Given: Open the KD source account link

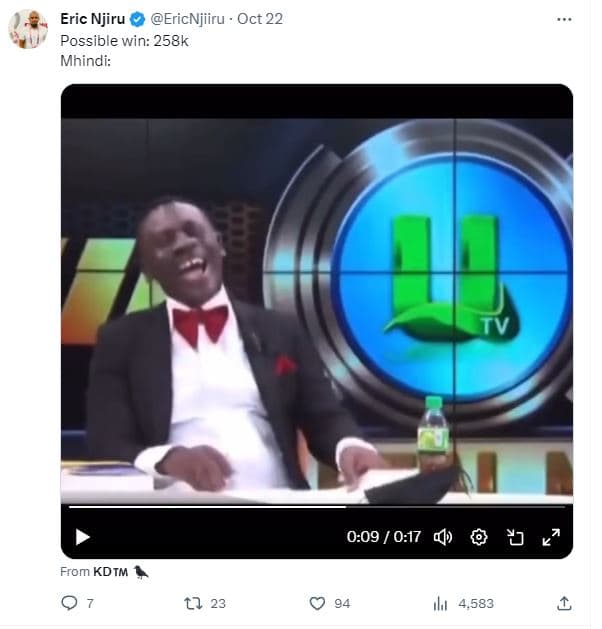Looking at the screenshot, I should coord(111,571).
